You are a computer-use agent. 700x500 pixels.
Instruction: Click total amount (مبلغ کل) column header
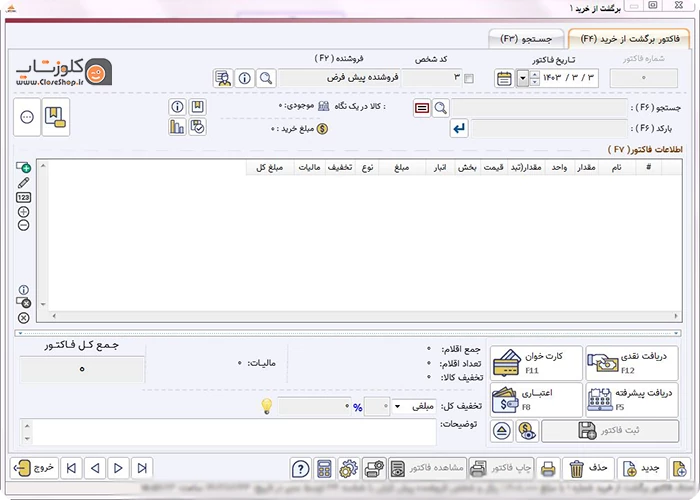tap(270, 167)
